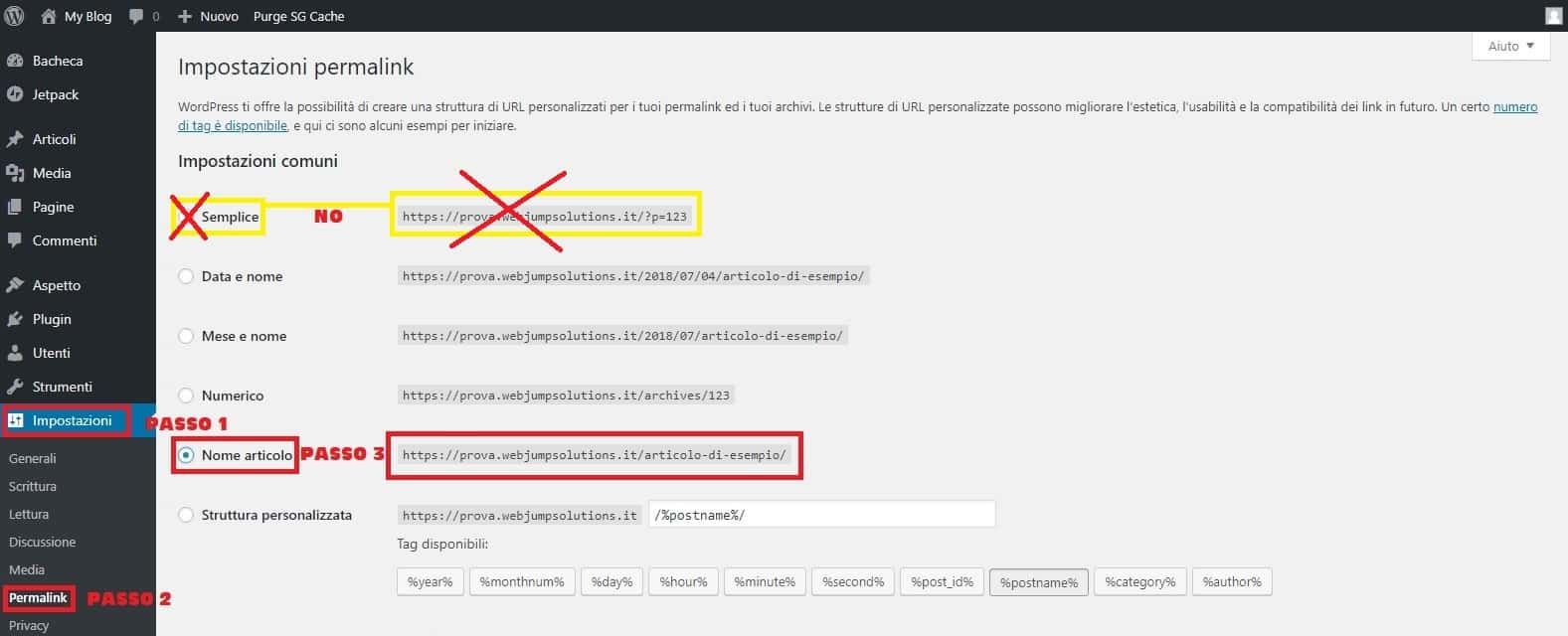Click the Commenti speech bubble icon
The image size is (1568, 636).
point(15,240)
